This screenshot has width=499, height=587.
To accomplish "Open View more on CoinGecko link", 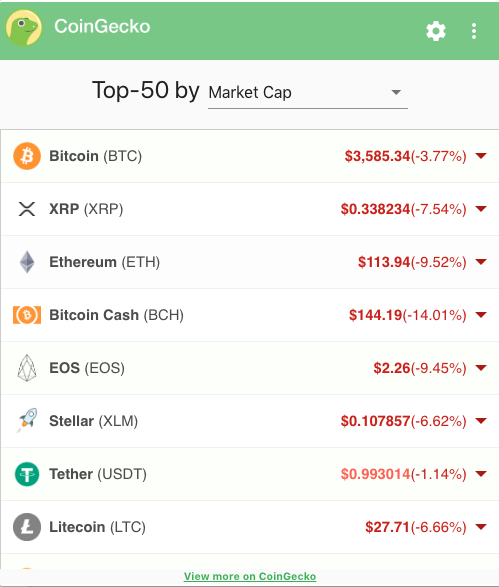I will (x=250, y=577).
